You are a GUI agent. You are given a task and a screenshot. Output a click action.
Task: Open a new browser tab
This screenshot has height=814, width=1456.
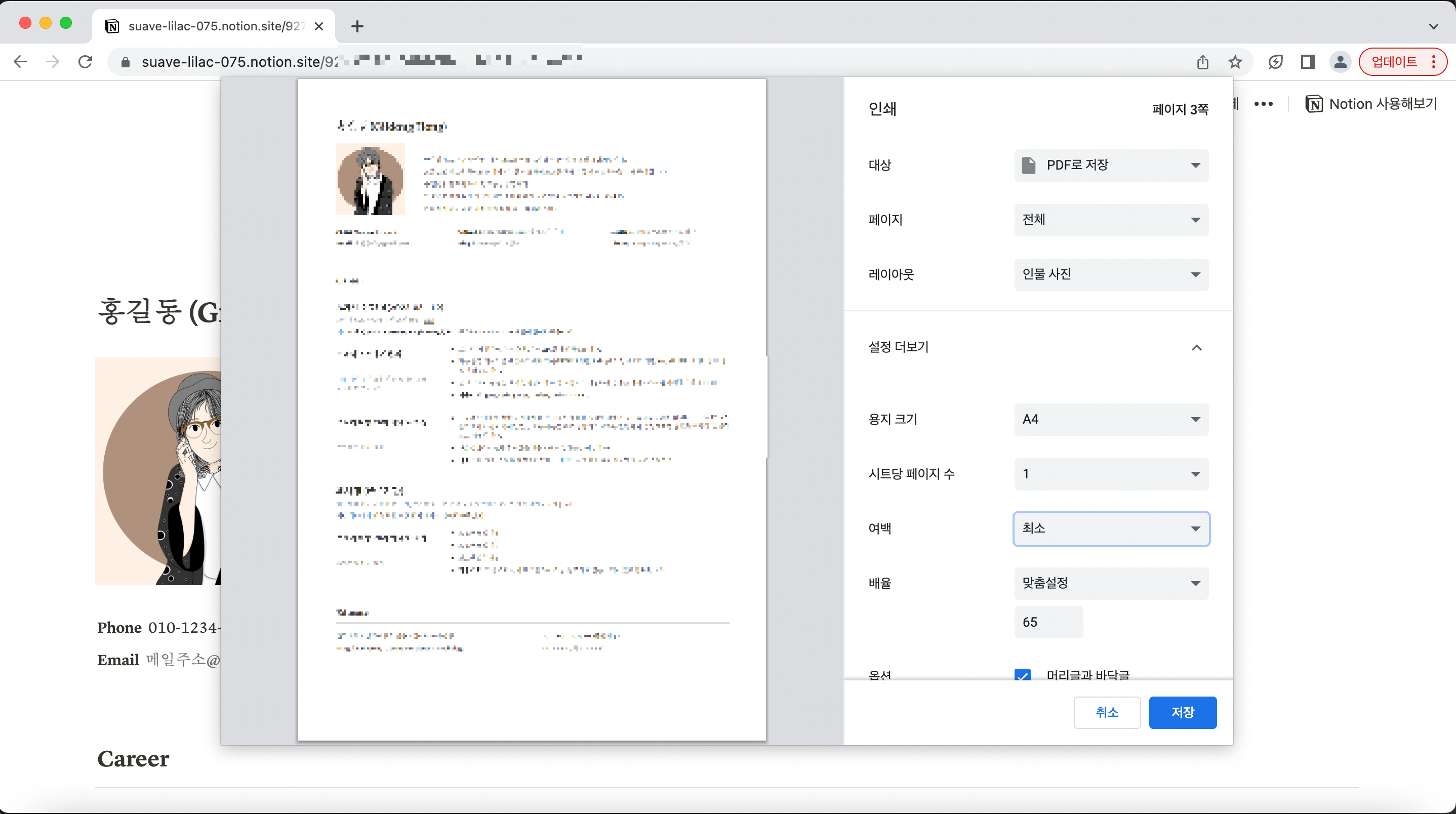[357, 26]
